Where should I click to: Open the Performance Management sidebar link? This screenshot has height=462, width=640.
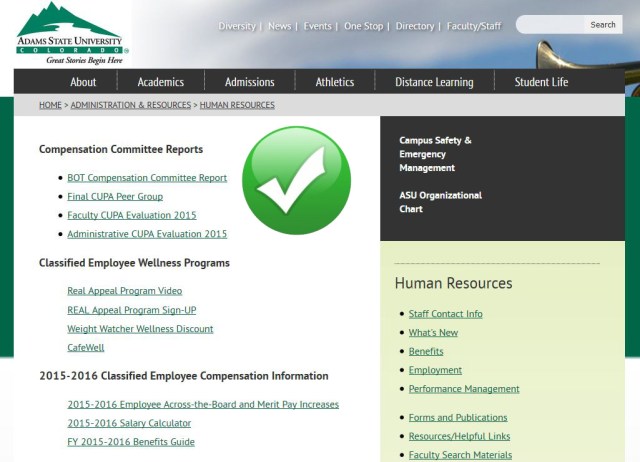pos(463,389)
